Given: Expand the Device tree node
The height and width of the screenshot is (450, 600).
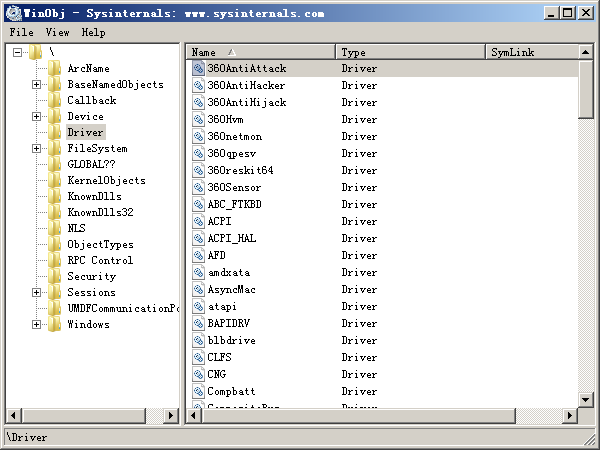Looking at the screenshot, I should [36, 116].
